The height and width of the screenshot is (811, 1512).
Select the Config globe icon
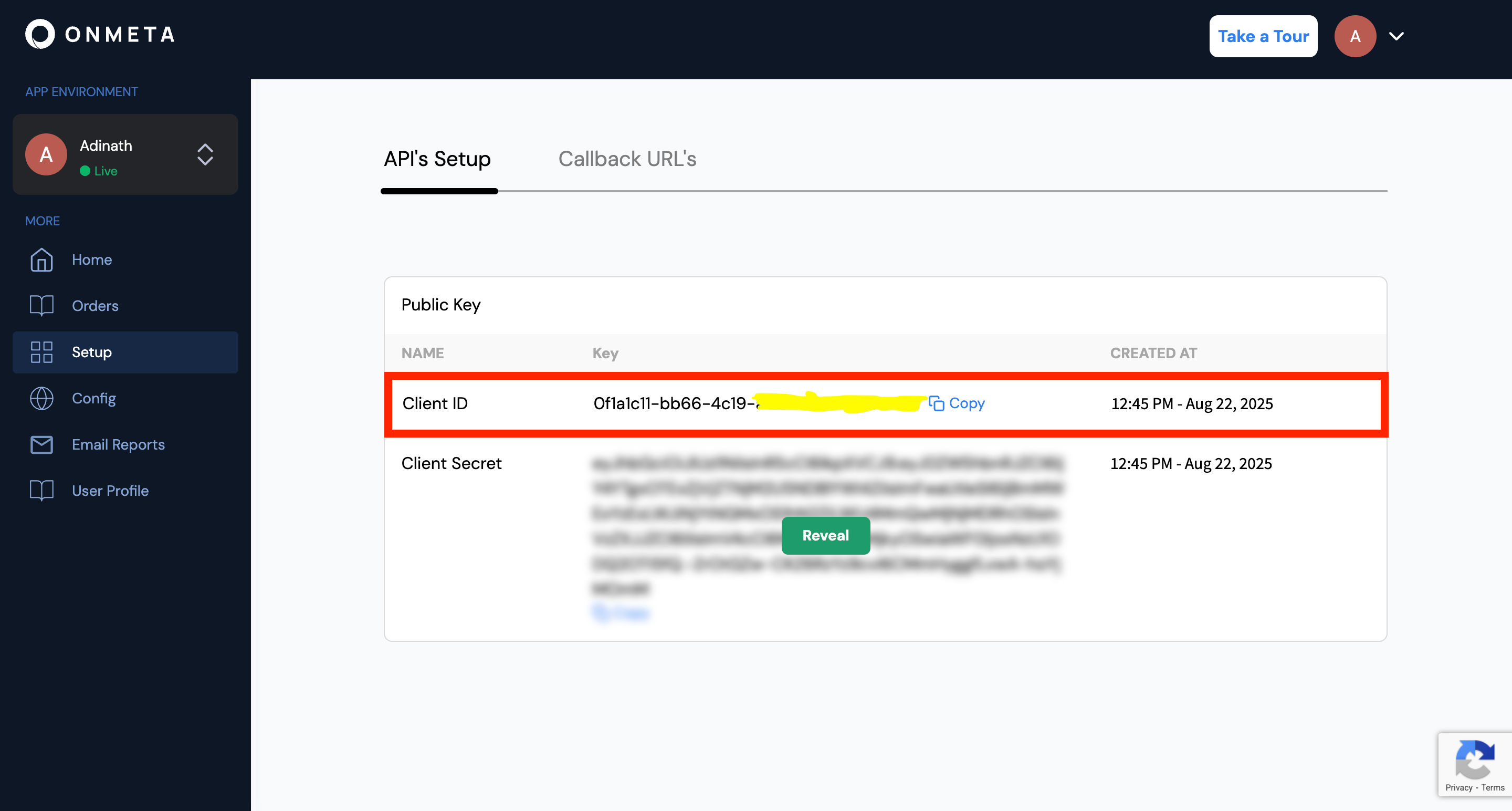41,398
